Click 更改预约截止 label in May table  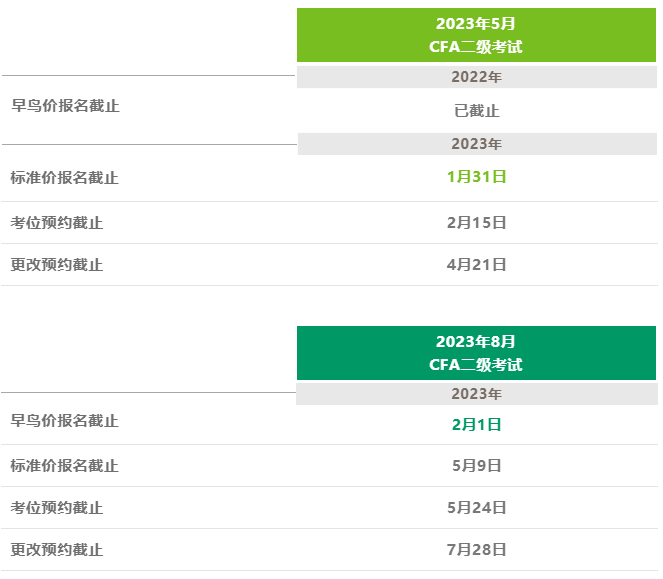(57, 265)
